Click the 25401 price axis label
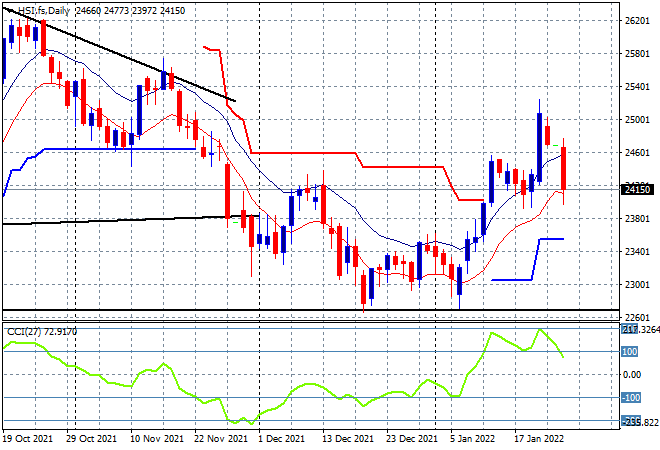The width and height of the screenshot is (660, 450). 637,87
